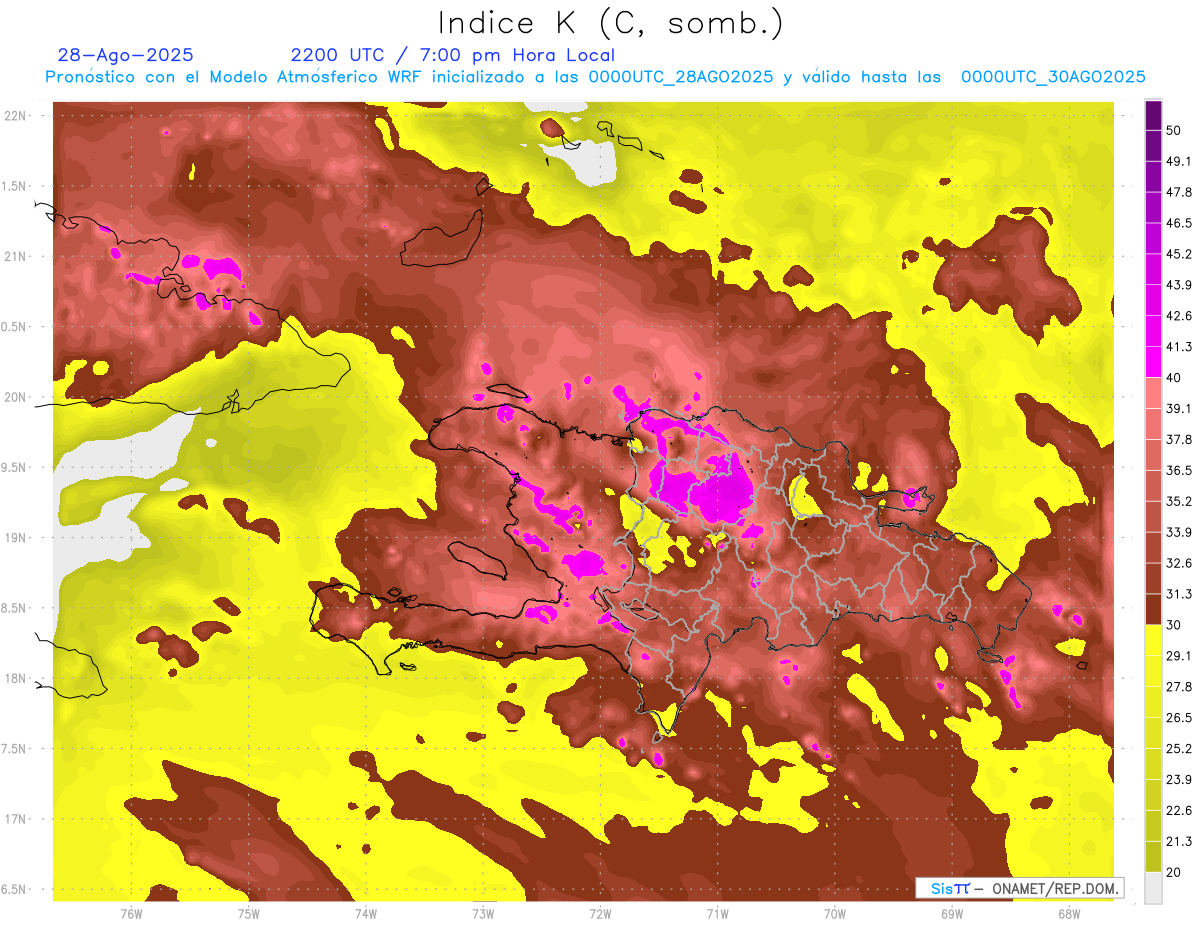1200x927 pixels.
Task: Click the '35.2' colorbar label
Action: (1179, 501)
